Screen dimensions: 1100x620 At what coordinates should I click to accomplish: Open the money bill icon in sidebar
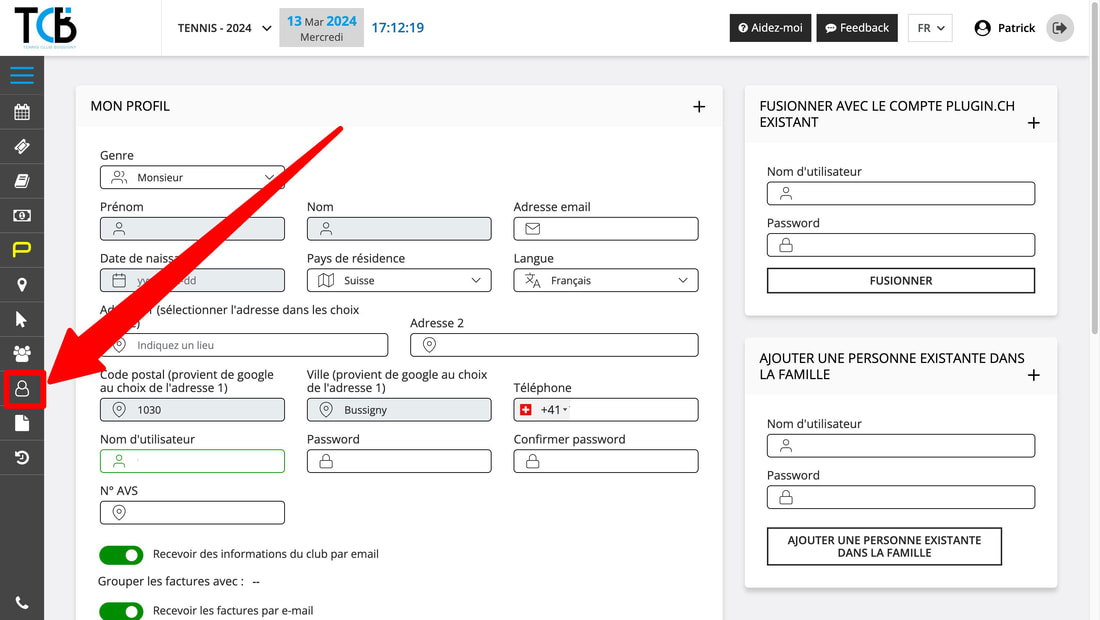(x=22, y=215)
